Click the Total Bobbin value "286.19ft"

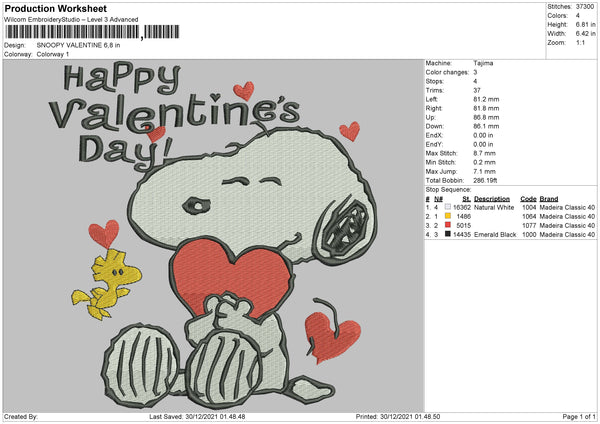[485, 181]
